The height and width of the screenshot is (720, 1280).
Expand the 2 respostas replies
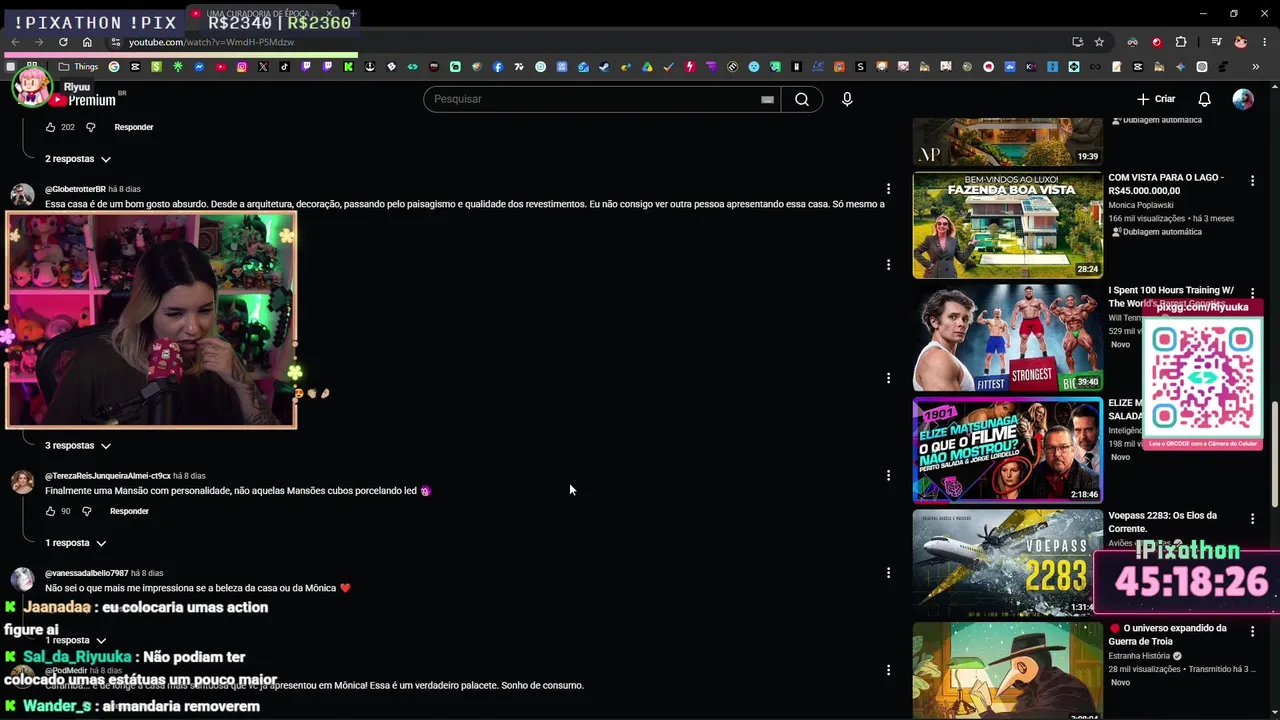click(77, 159)
